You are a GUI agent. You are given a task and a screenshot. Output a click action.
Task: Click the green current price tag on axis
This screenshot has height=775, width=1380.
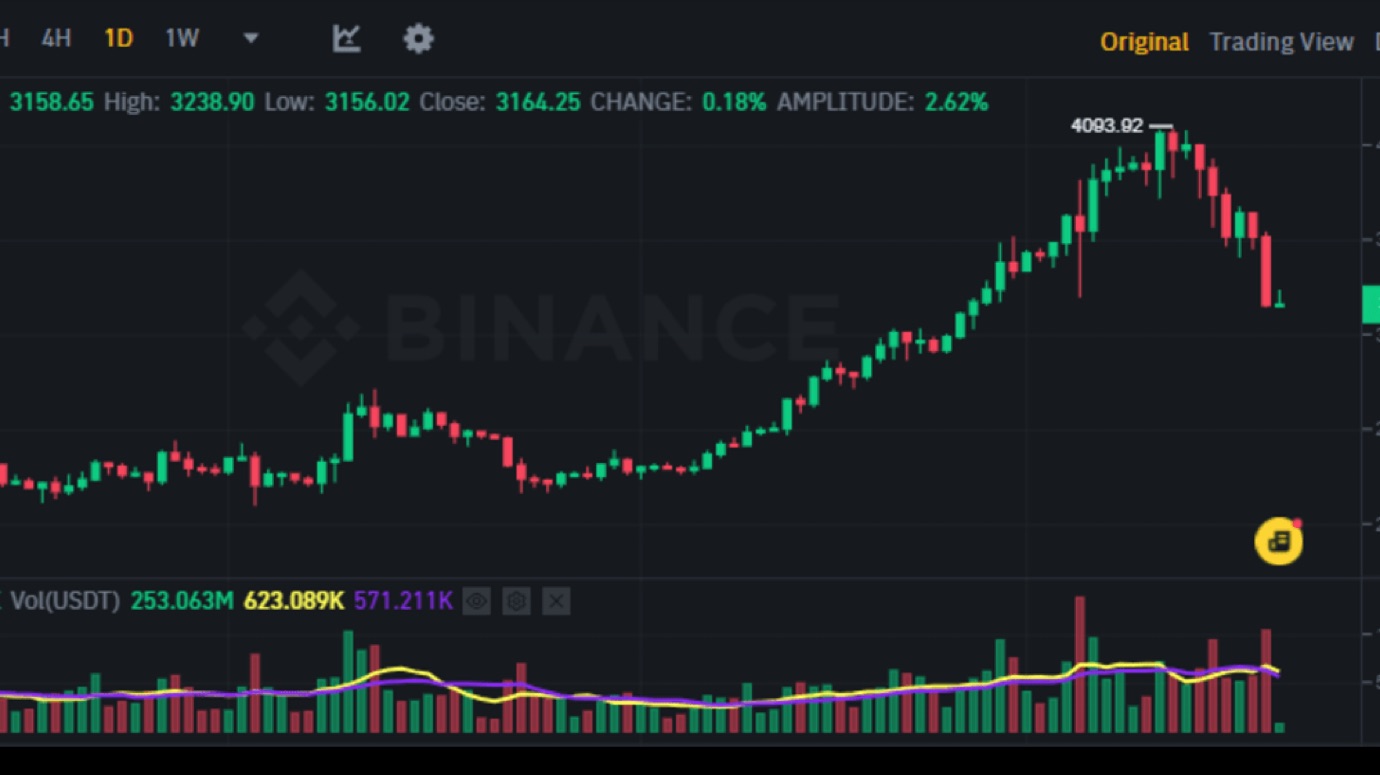(x=1371, y=304)
